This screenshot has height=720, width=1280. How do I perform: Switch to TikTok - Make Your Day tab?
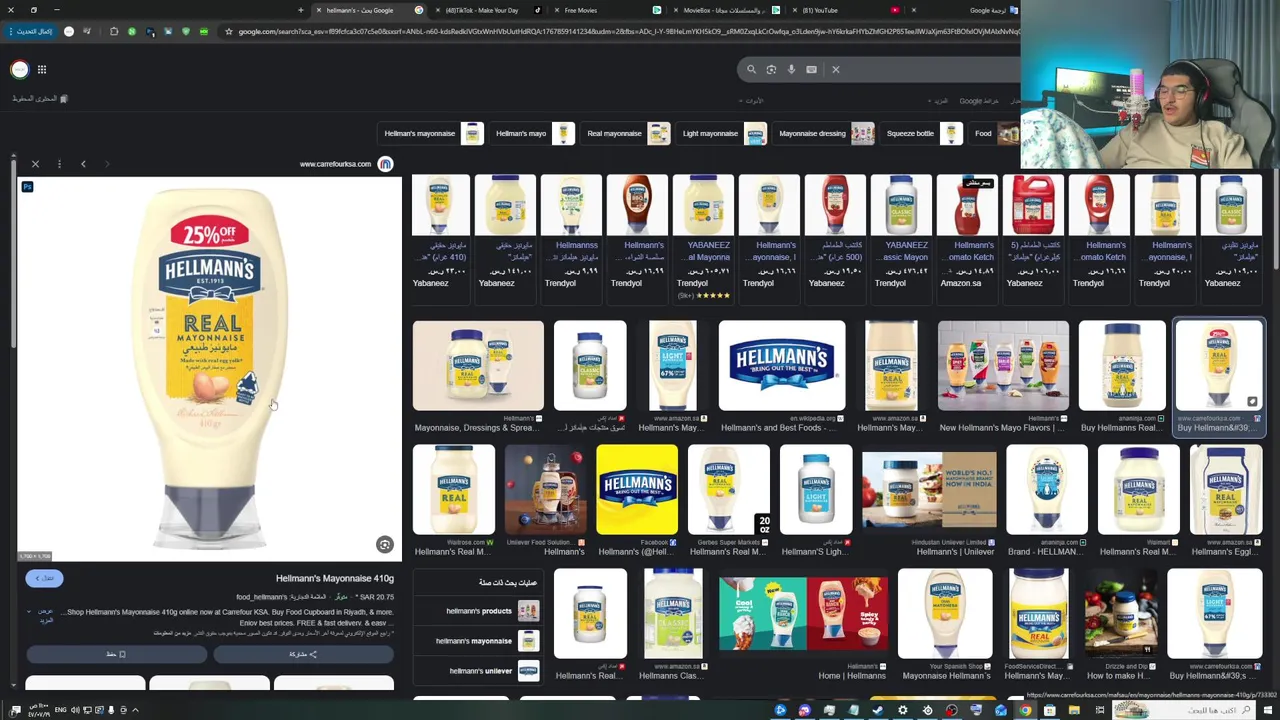[487, 10]
